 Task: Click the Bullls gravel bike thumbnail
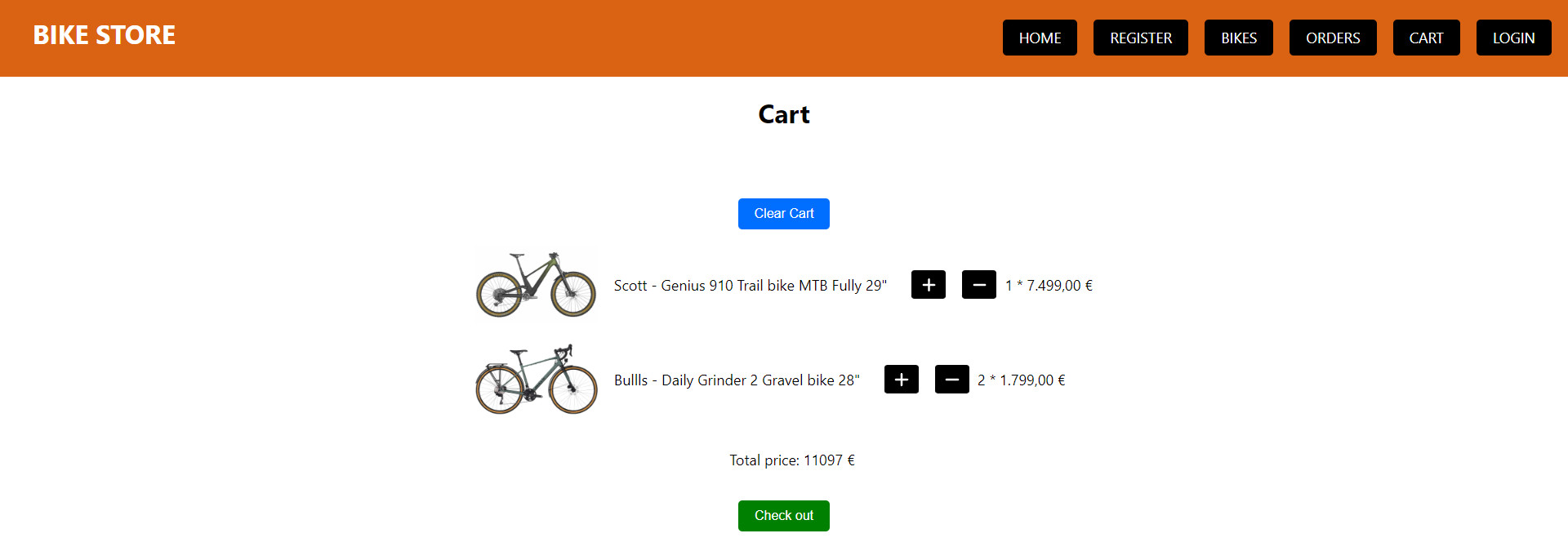coord(536,379)
